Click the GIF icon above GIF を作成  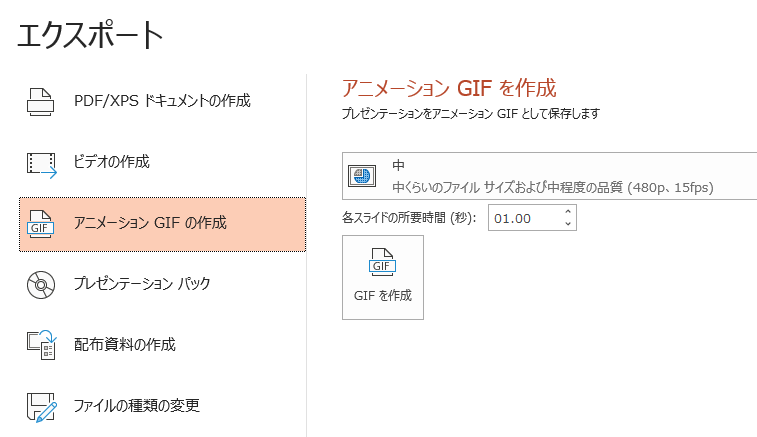click(x=382, y=264)
